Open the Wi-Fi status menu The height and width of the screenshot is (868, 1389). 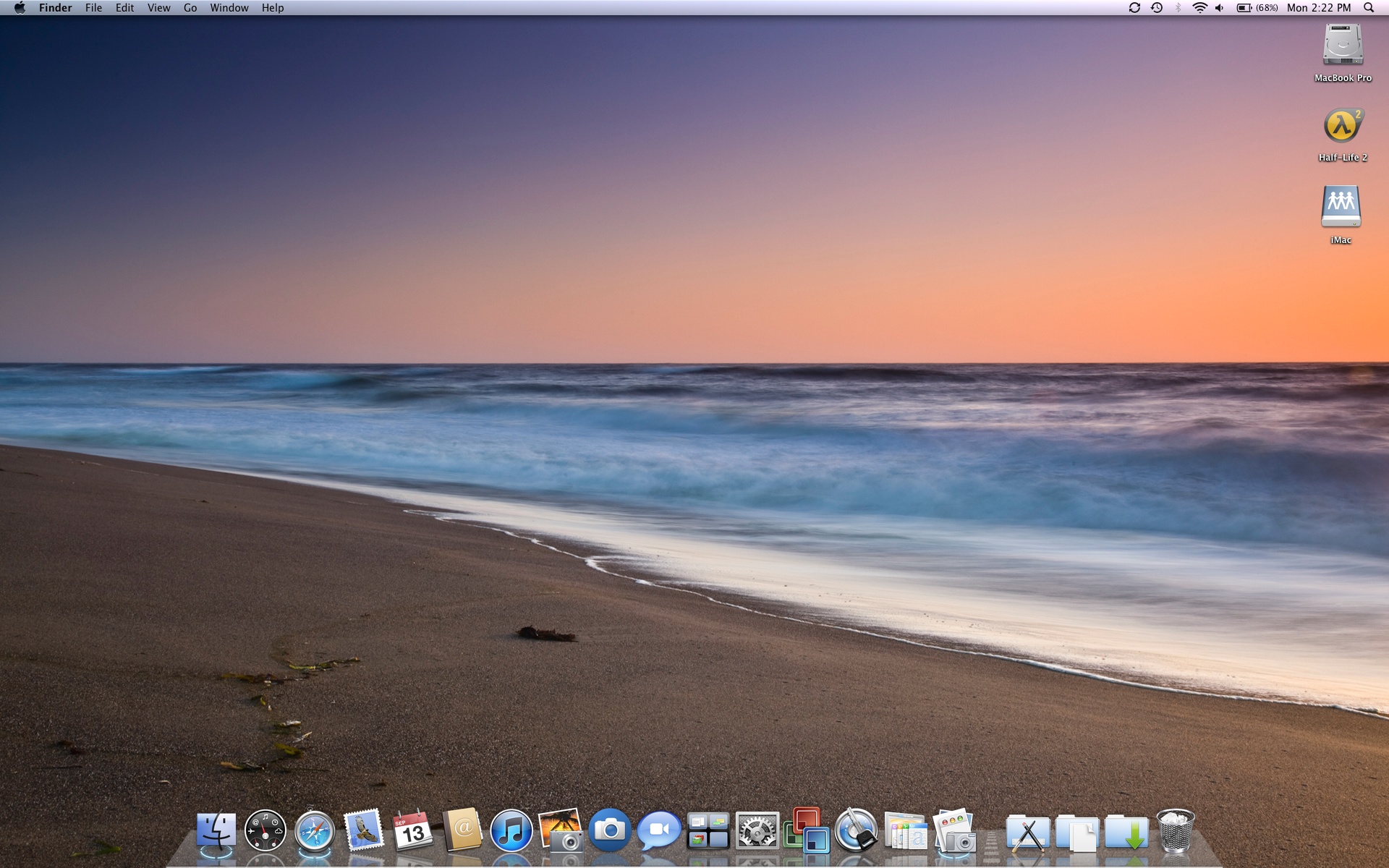point(1199,8)
